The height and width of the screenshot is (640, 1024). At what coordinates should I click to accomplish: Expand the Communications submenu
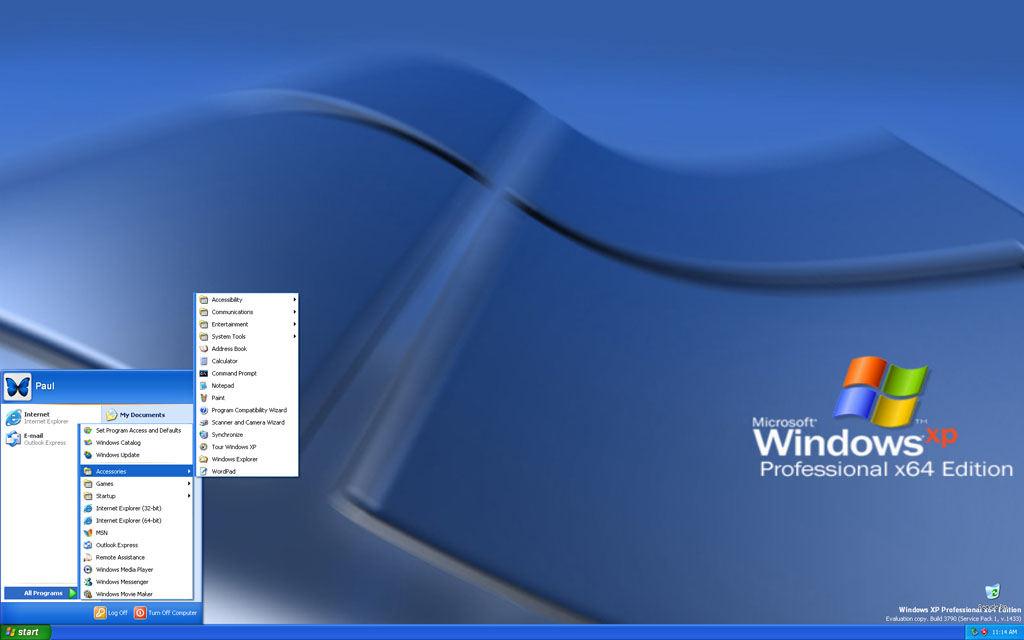coord(247,312)
